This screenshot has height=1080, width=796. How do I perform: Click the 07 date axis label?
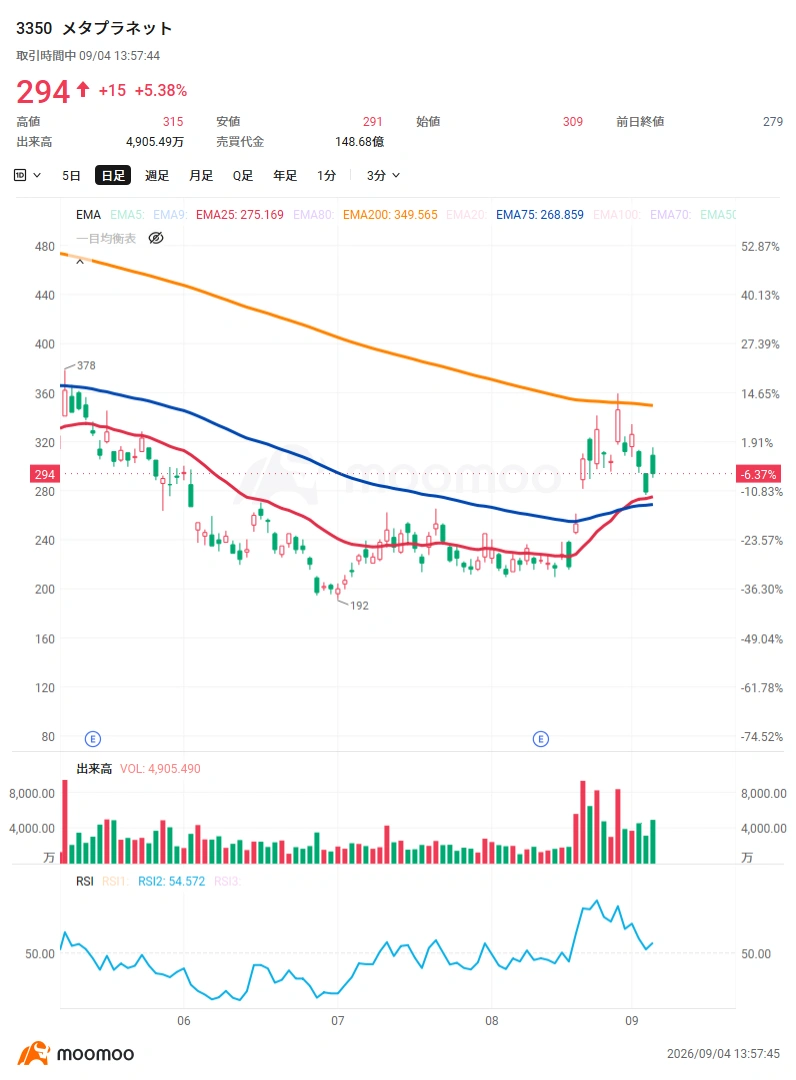pyautogui.click(x=337, y=1021)
